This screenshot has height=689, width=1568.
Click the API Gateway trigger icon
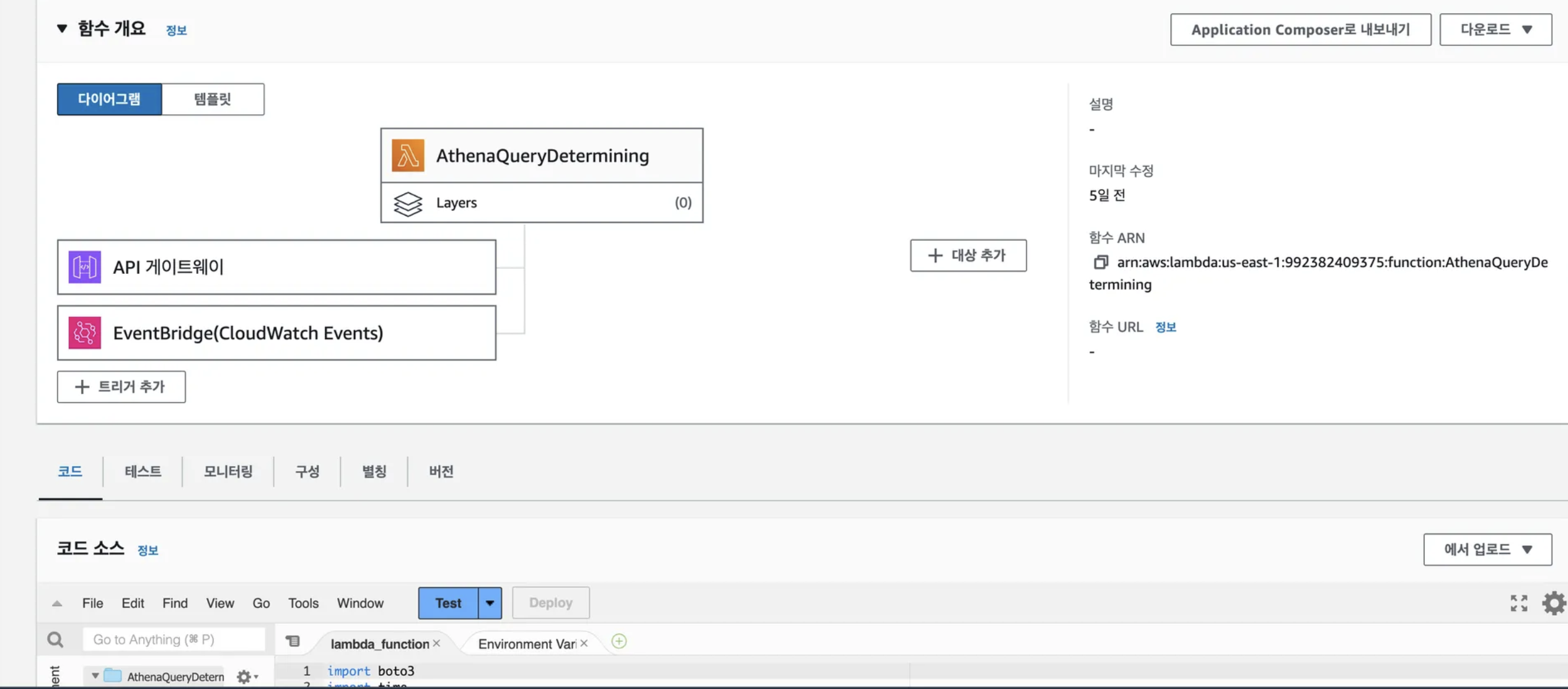[85, 267]
